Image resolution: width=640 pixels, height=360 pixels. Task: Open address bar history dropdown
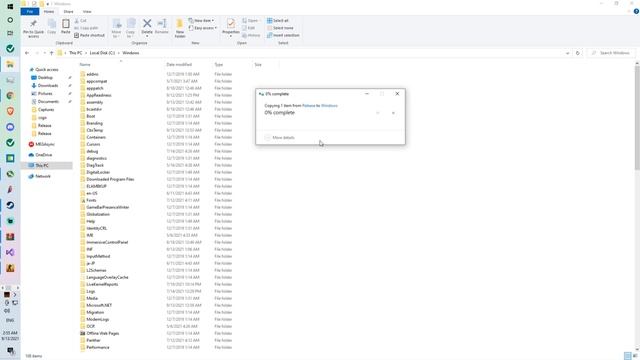pos(567,53)
